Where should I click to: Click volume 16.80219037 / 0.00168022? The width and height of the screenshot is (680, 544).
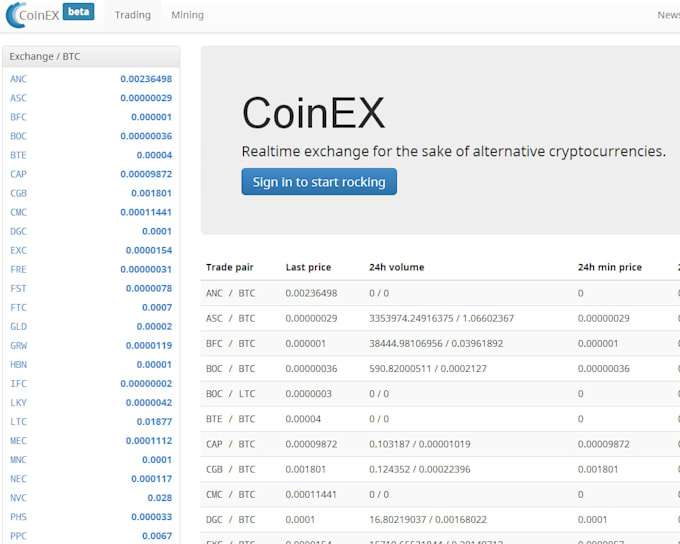428,520
